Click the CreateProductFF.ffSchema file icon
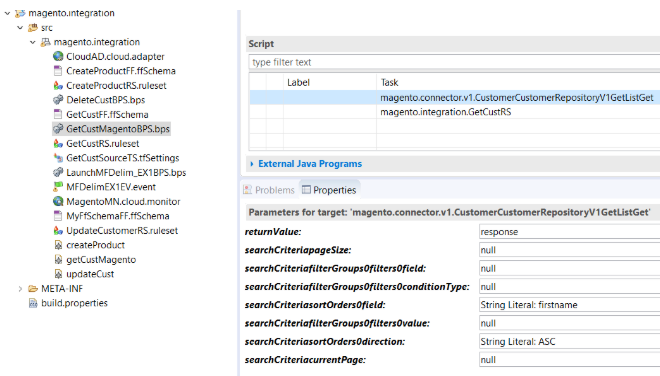This screenshot has width=660, height=376. point(58,71)
